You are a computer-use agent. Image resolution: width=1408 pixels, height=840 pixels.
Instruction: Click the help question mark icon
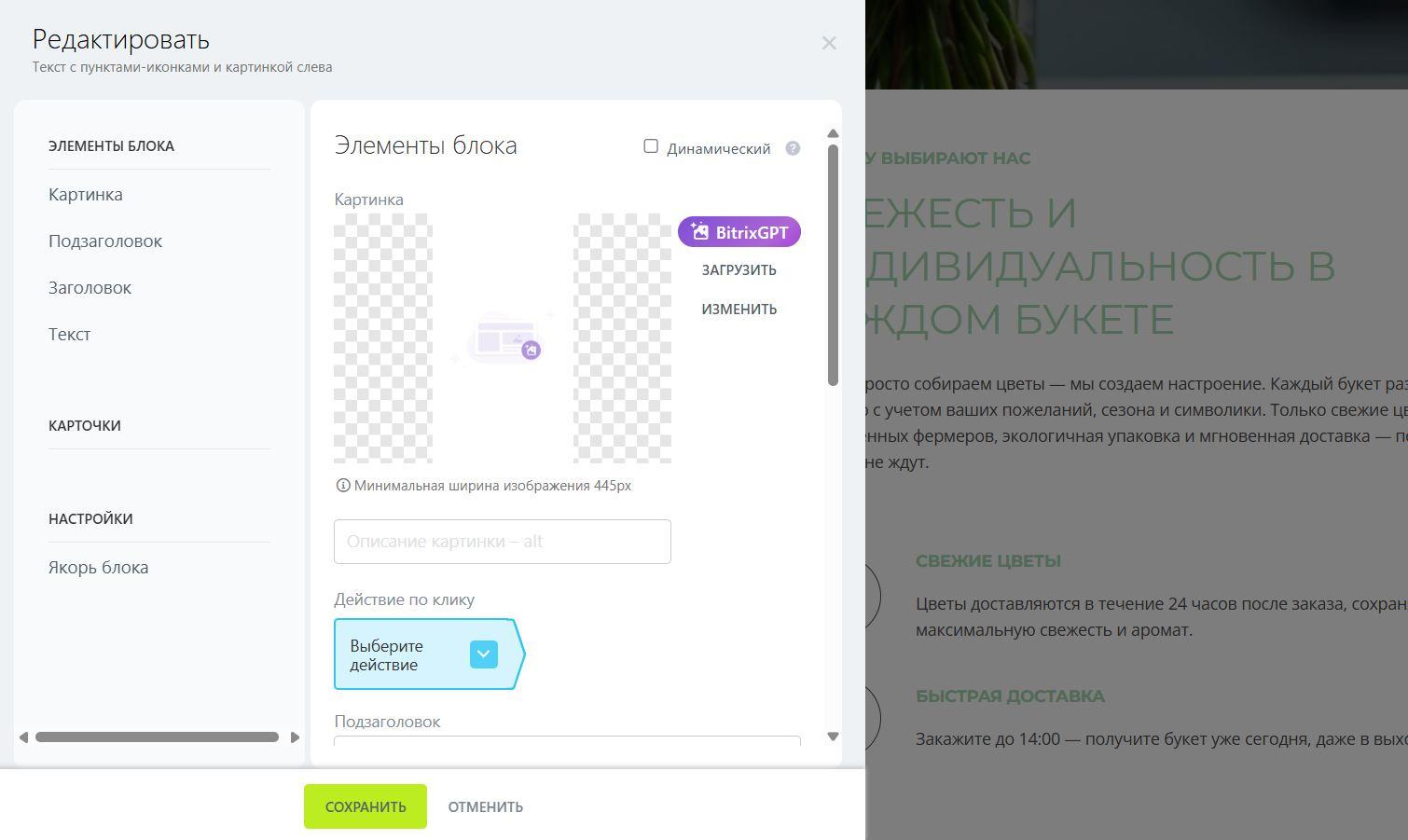click(x=792, y=147)
